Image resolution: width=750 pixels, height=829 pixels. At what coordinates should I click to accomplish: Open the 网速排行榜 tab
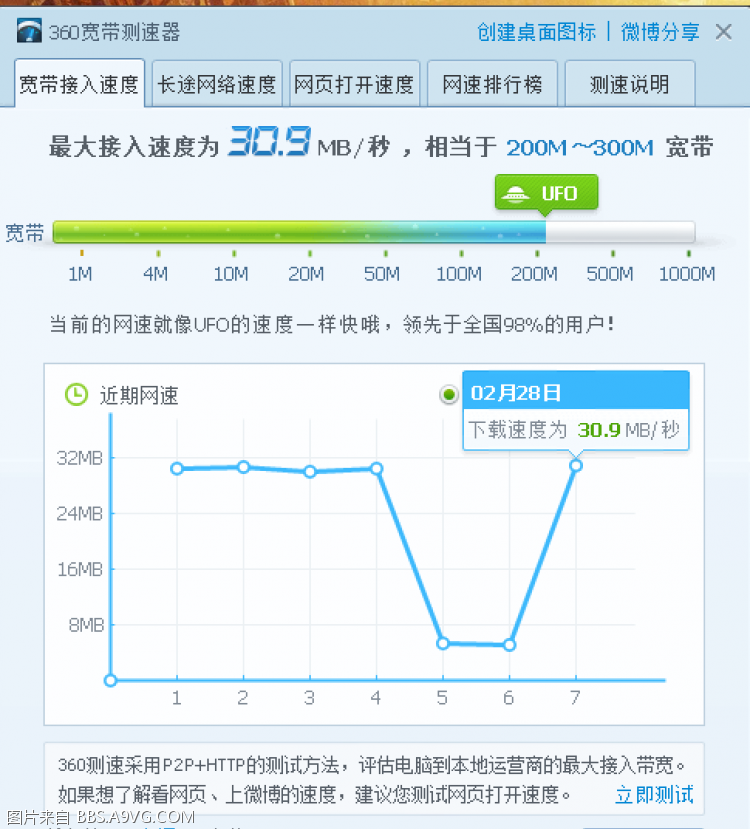[x=492, y=84]
